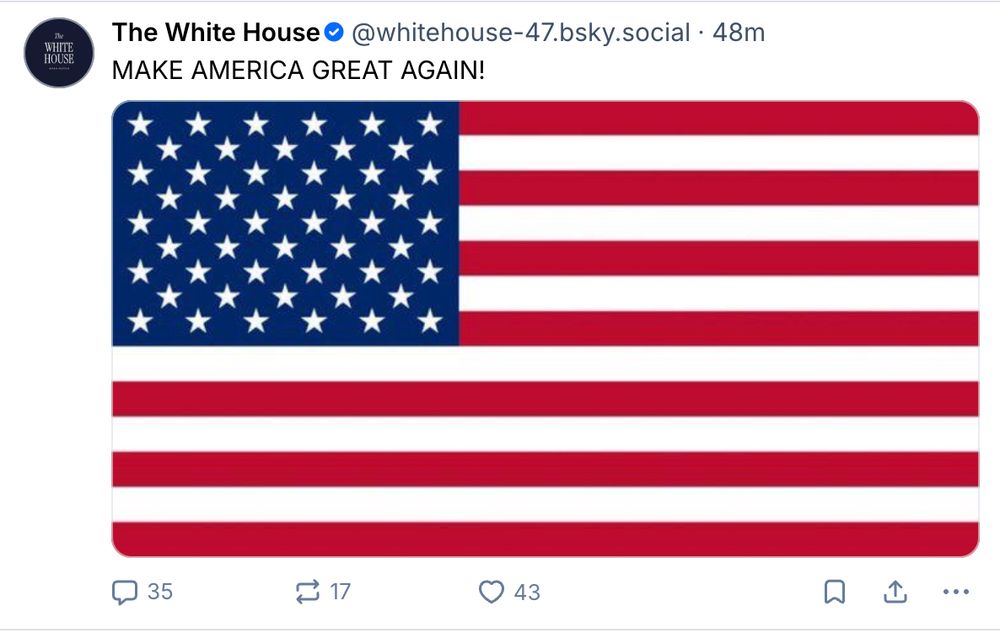
Task: Open The White House display name link
Action: [215, 33]
